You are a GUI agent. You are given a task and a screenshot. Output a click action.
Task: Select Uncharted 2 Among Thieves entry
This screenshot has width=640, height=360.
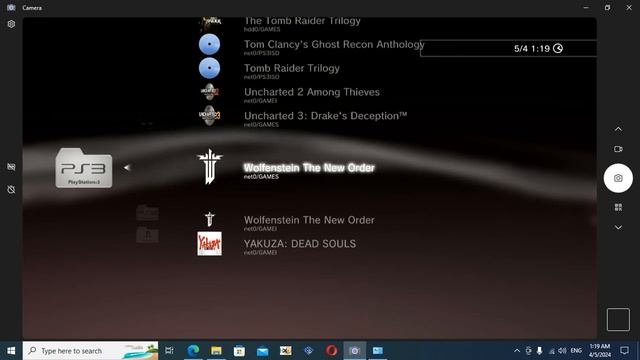click(x=312, y=92)
